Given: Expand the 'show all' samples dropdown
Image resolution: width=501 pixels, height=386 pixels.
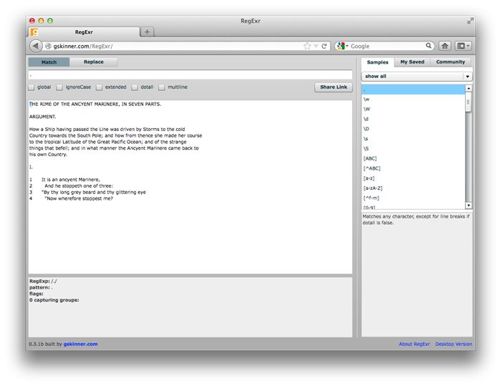Looking at the screenshot, I should pos(417,76).
